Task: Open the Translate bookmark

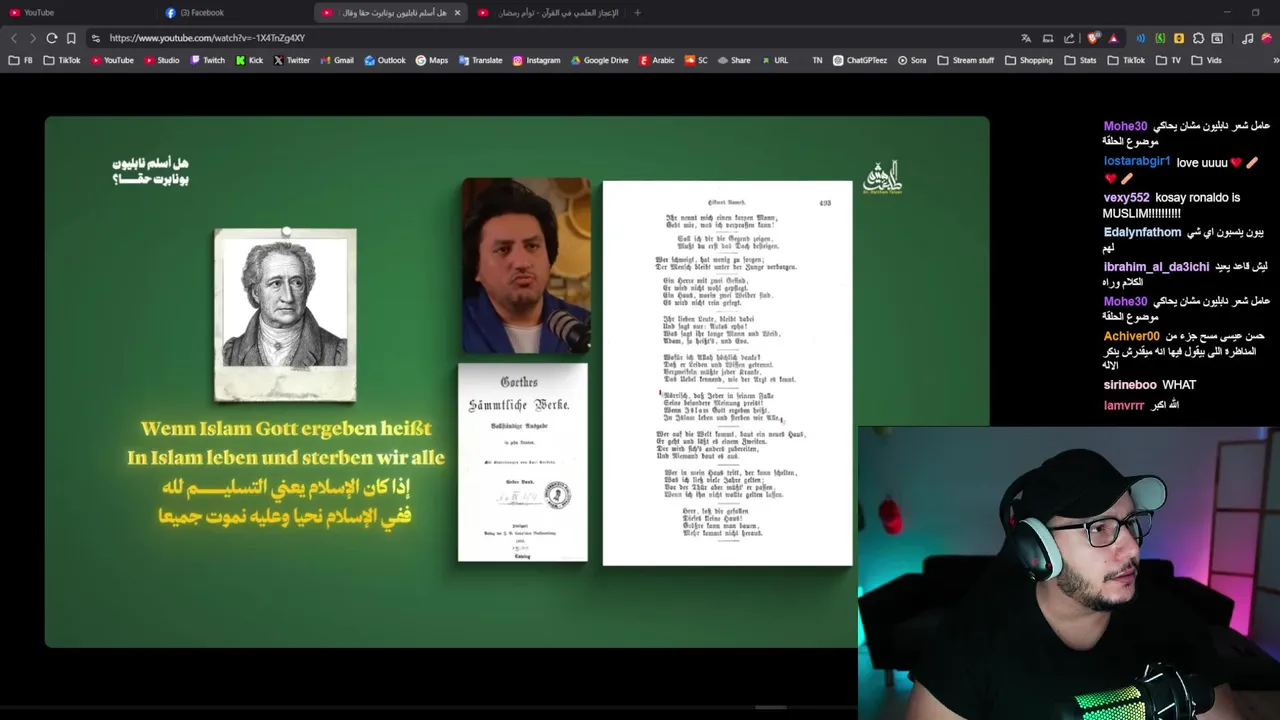Action: pyautogui.click(x=481, y=60)
